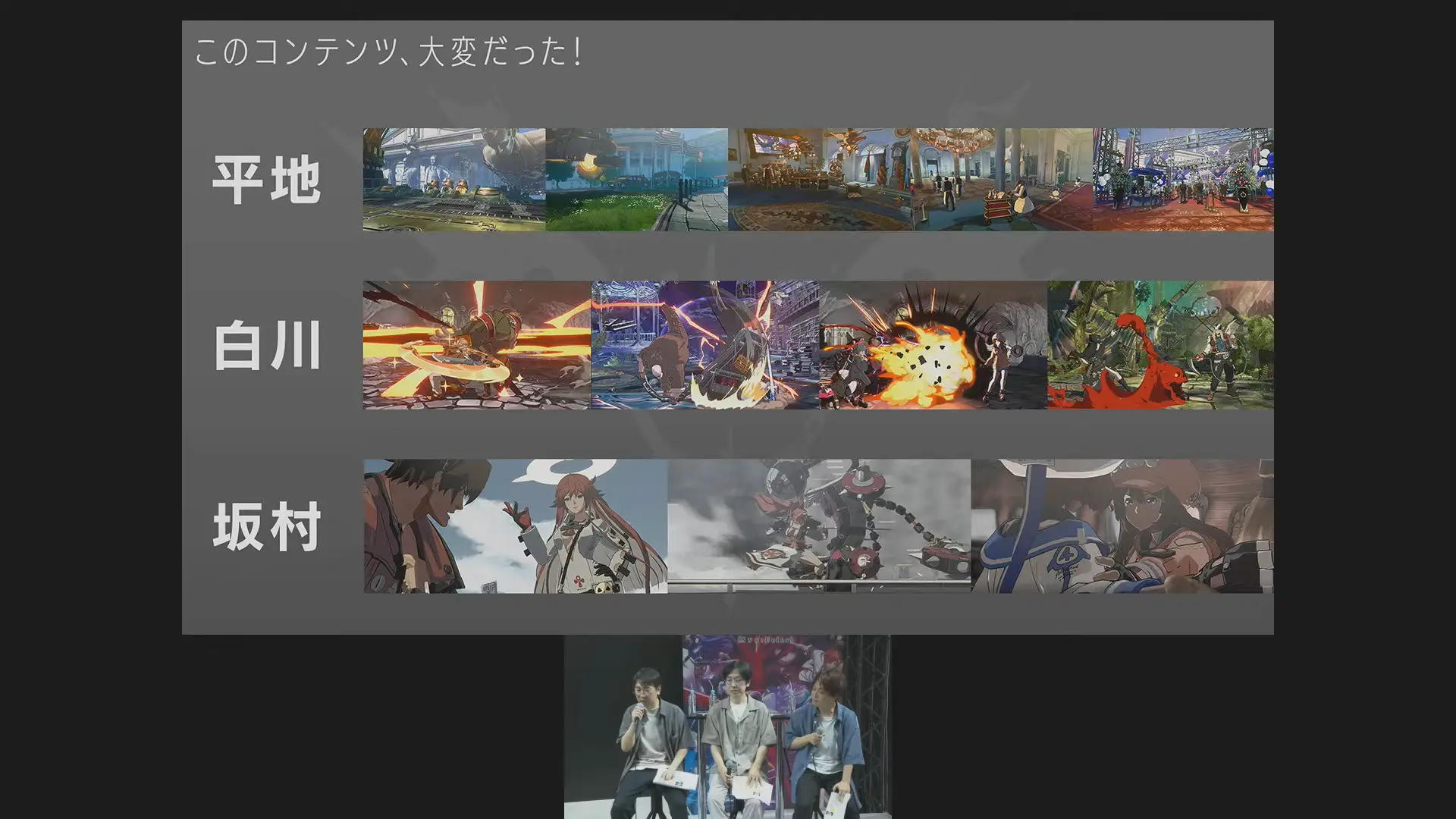Open the ship with lightning effect thumbnail

point(704,345)
